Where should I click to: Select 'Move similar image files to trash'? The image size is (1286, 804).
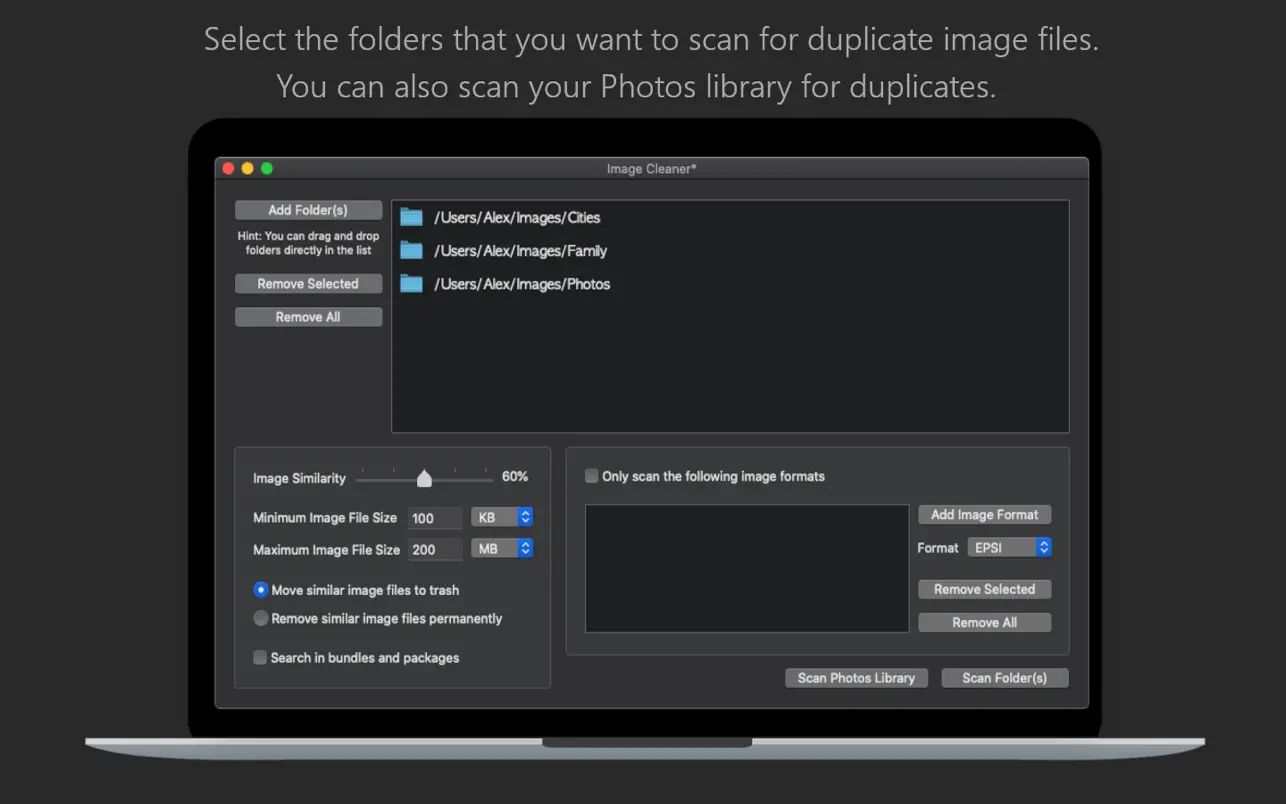[260, 590]
